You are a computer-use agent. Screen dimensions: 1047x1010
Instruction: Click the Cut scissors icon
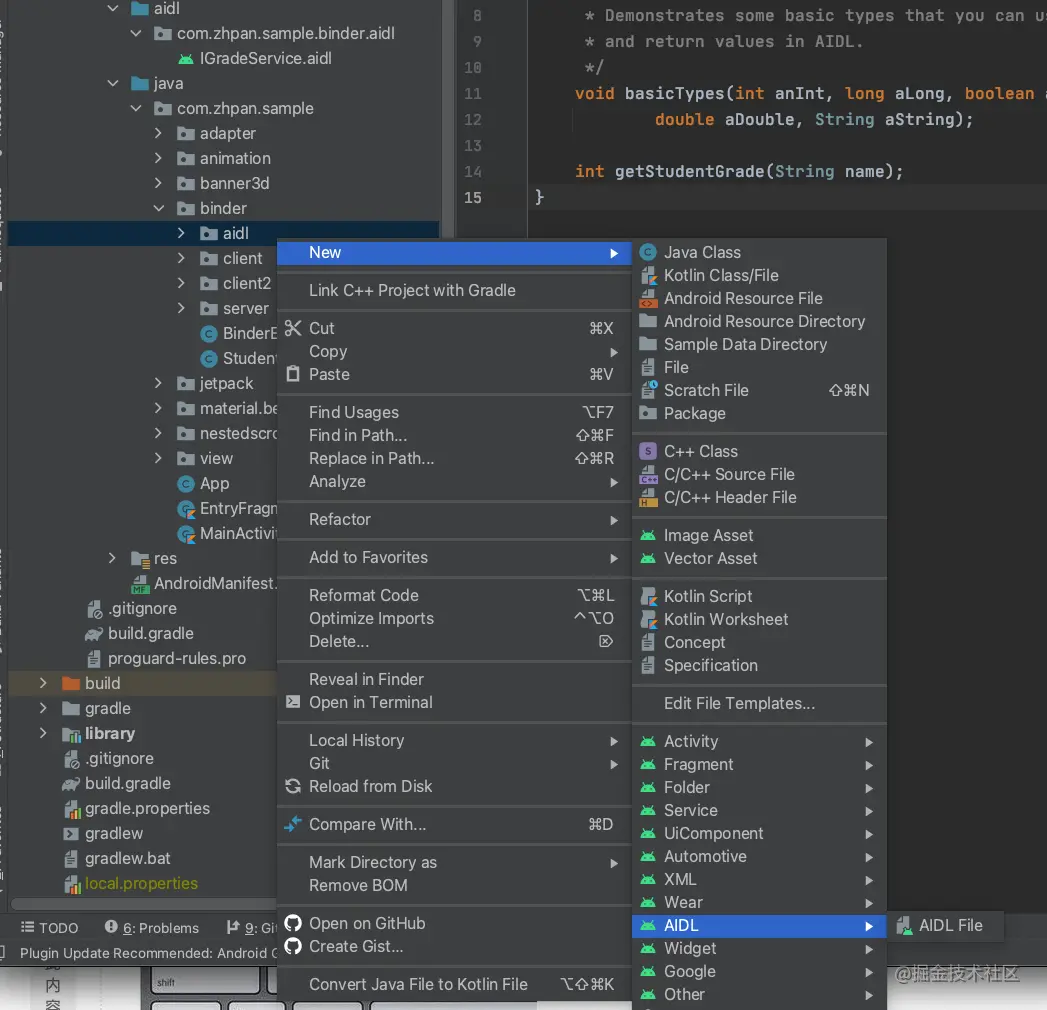[x=292, y=328]
